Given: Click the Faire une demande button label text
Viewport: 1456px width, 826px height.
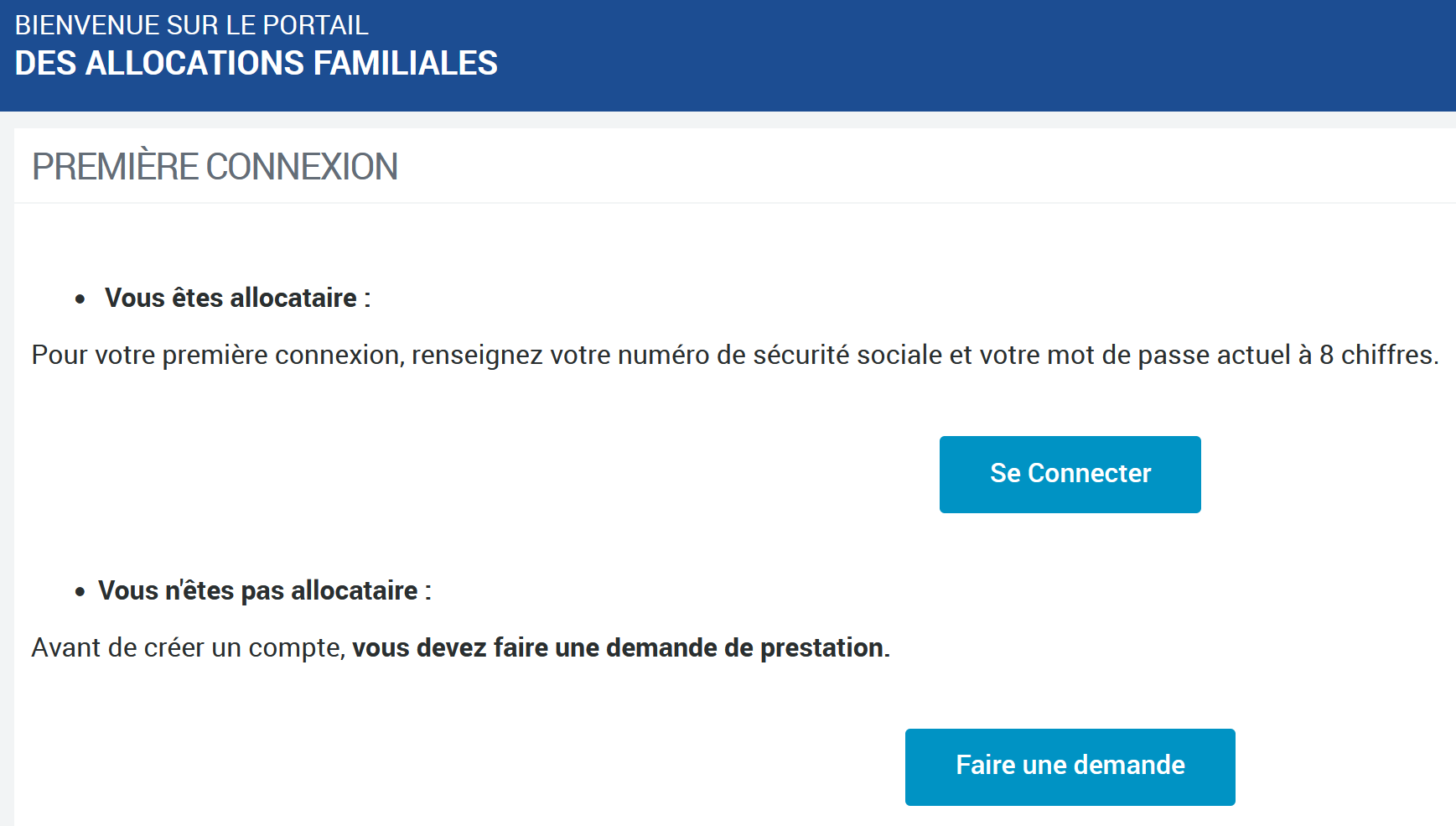Looking at the screenshot, I should click(1070, 766).
